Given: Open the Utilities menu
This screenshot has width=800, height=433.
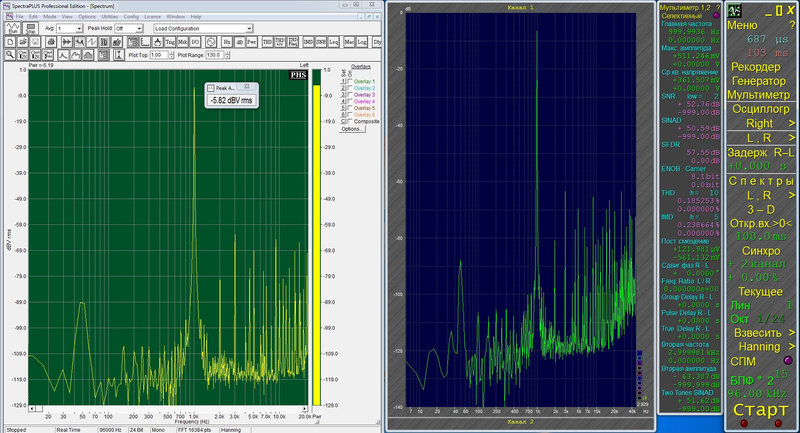Looking at the screenshot, I should (110, 17).
